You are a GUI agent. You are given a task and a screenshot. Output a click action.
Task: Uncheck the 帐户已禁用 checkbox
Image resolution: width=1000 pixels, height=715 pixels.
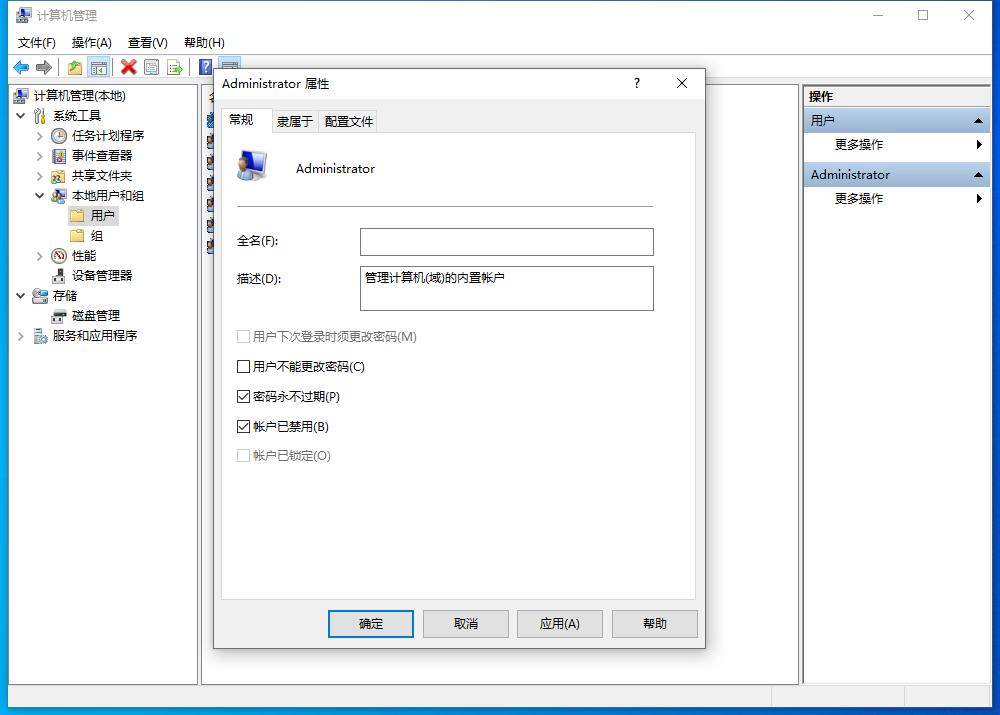tap(243, 426)
